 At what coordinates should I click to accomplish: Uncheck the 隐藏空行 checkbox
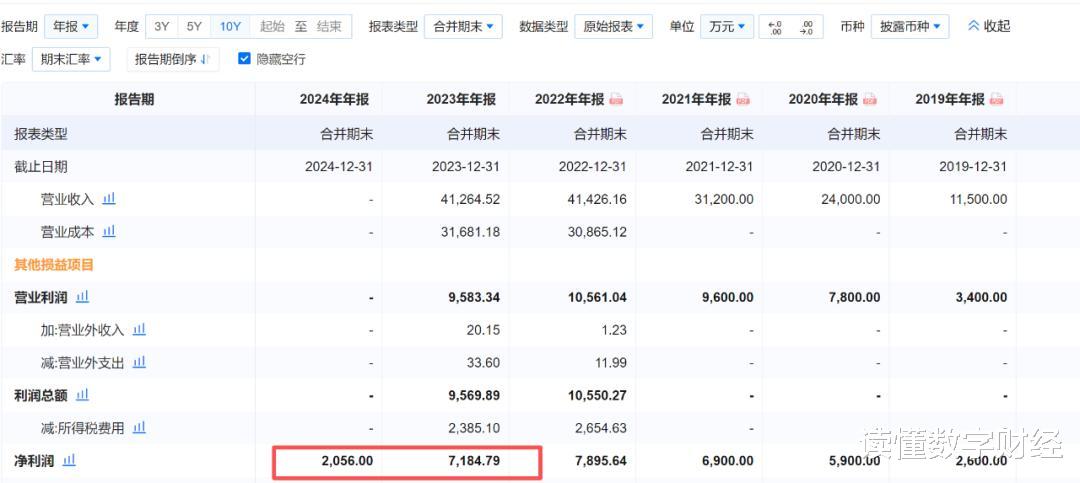click(244, 59)
